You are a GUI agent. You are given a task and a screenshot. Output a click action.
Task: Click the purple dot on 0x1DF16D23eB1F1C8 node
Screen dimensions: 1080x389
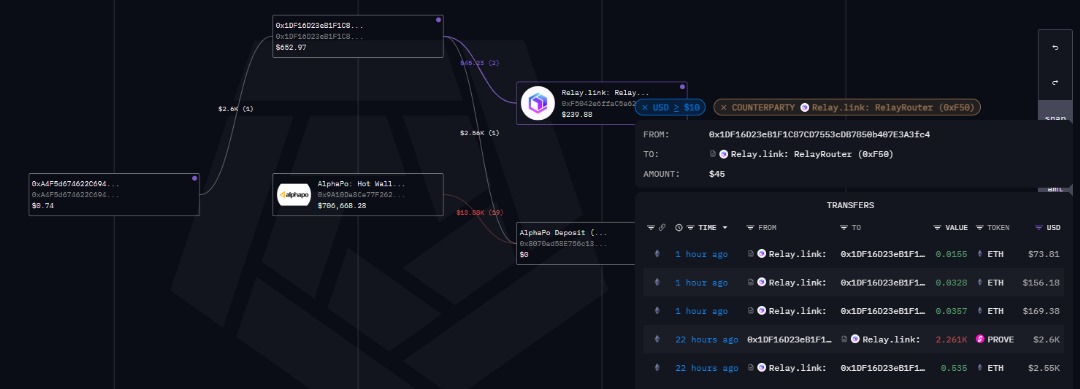[439, 20]
